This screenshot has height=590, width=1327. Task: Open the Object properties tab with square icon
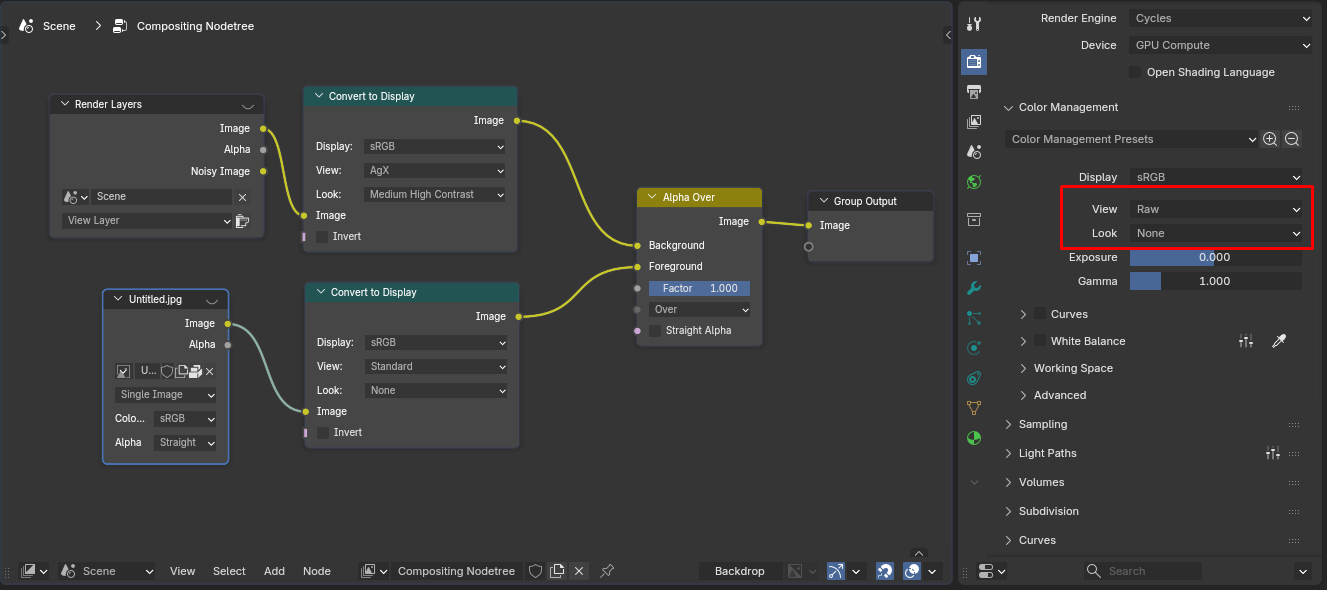pos(974,257)
